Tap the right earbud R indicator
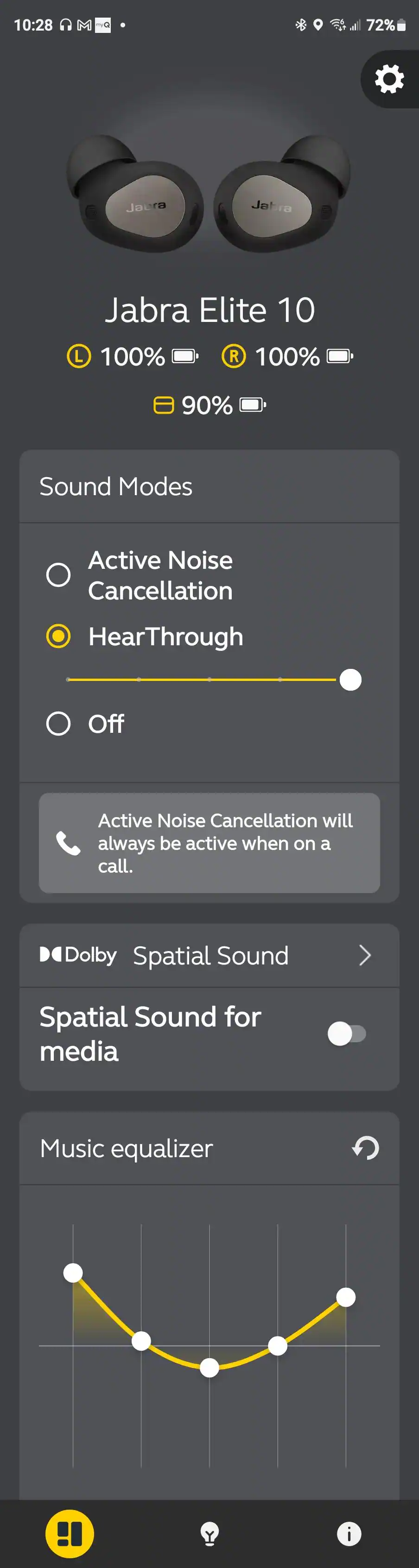This screenshot has width=419, height=1568. 234,356
